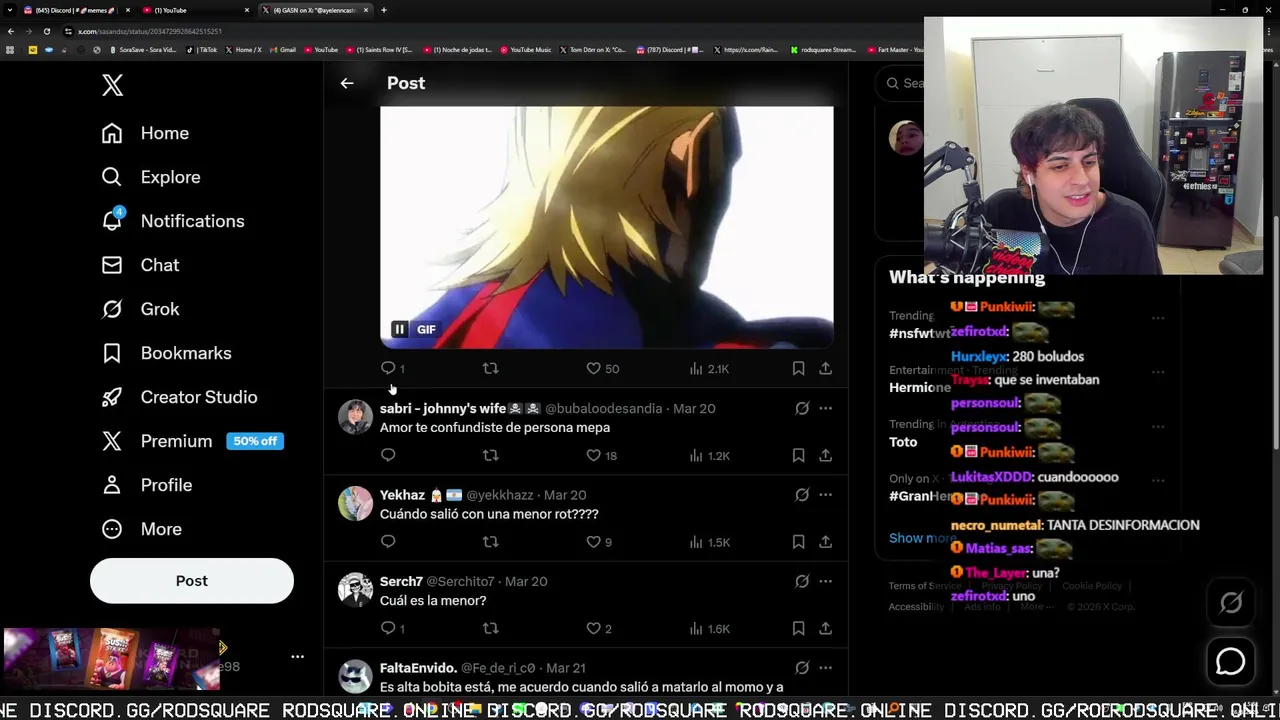This screenshot has height=720, width=1280.
Task: Open more options on Serch7's reply
Action: [x=825, y=581]
